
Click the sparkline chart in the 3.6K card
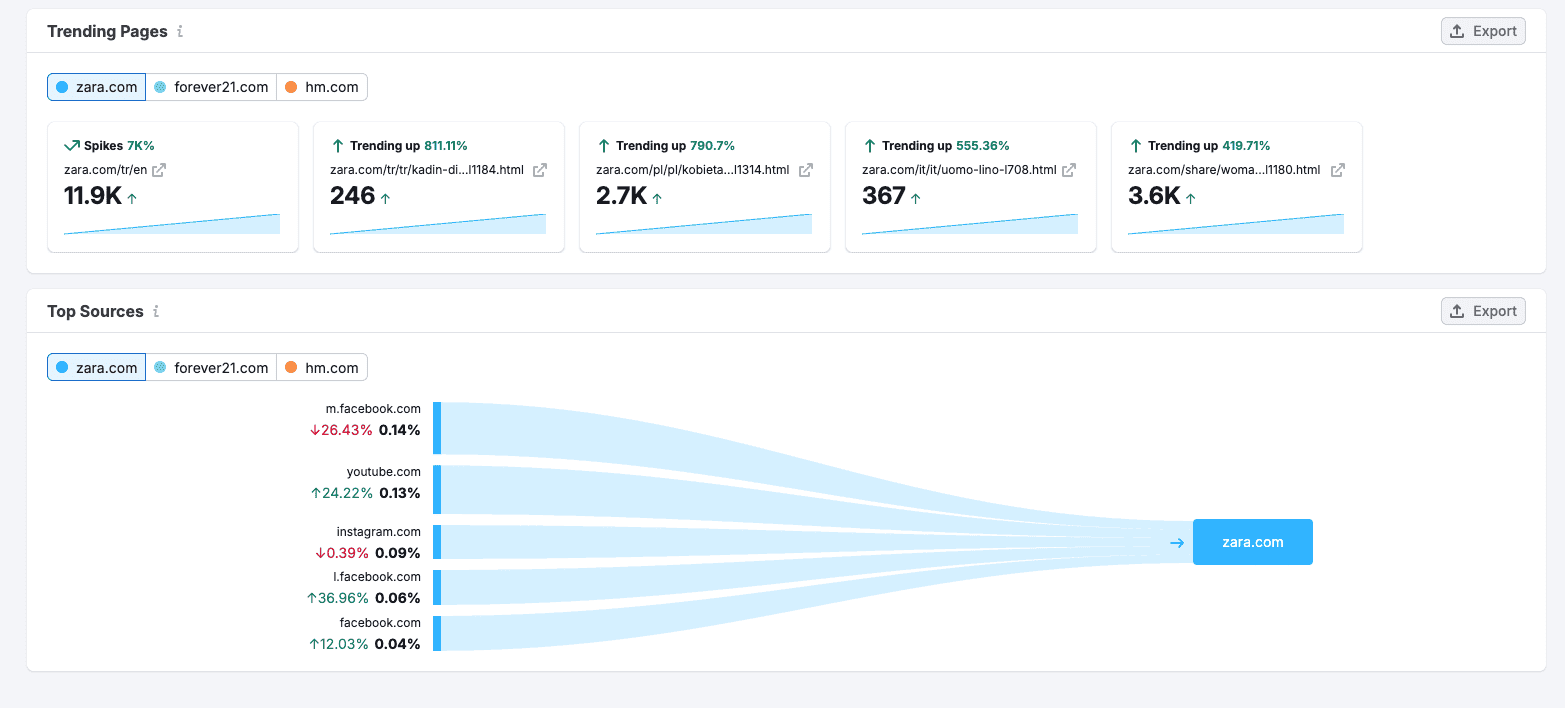coord(1236,224)
